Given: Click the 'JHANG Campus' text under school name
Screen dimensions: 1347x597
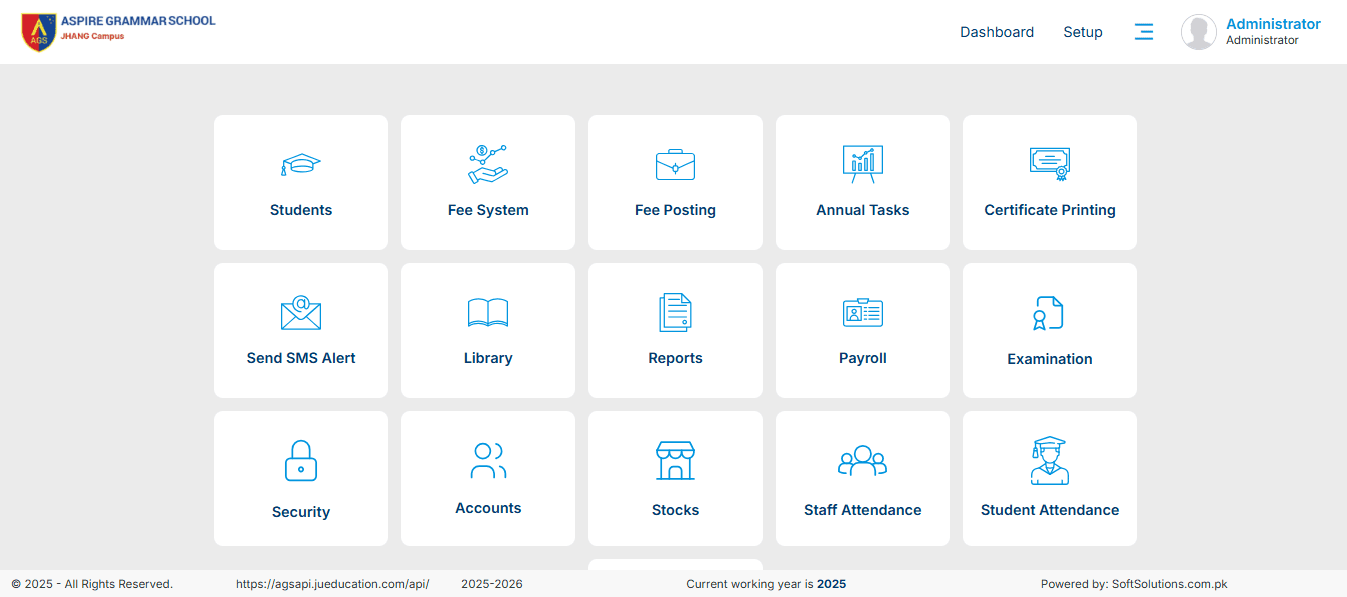Looking at the screenshot, I should [x=93, y=36].
